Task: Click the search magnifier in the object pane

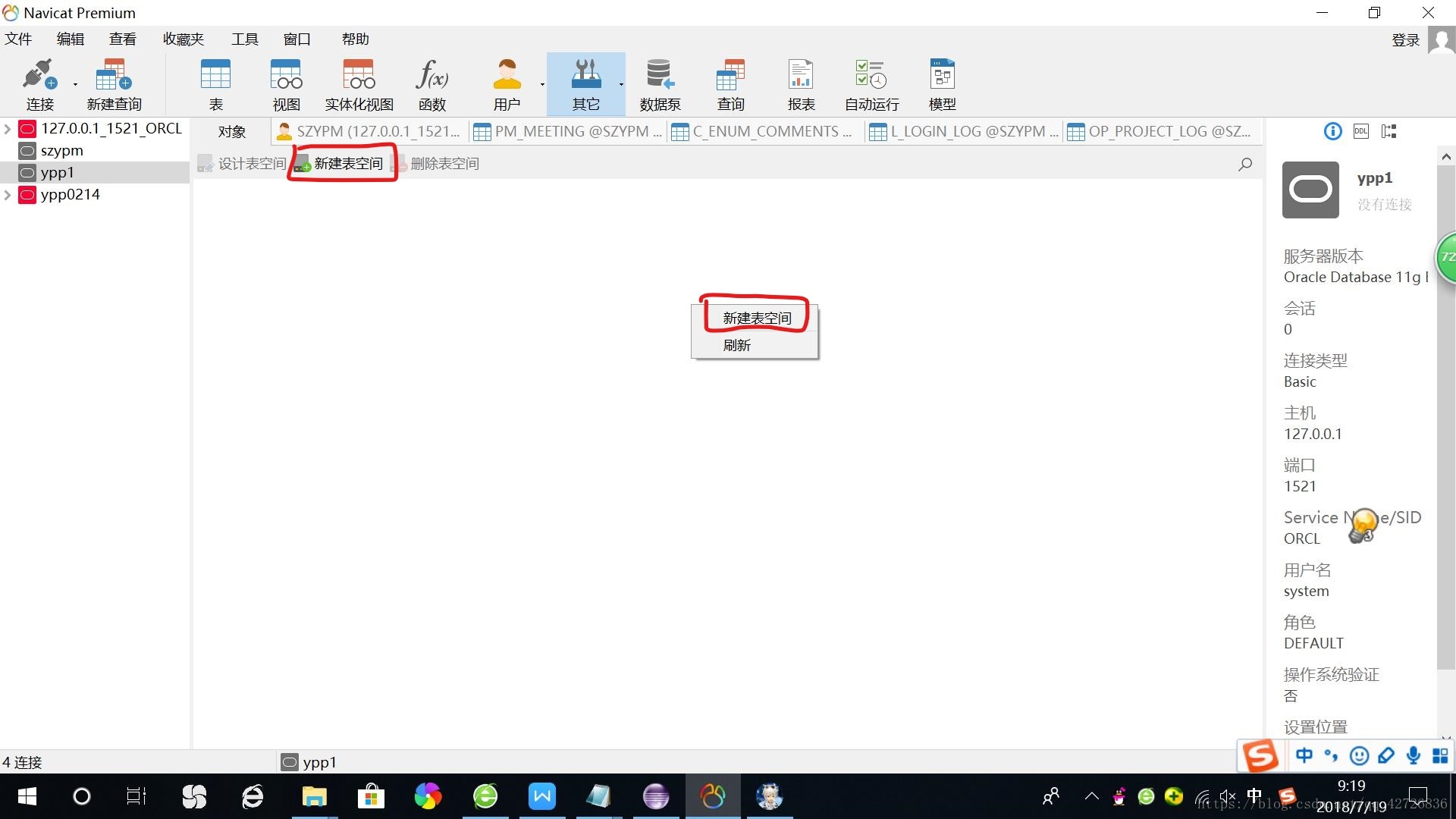Action: [x=1244, y=164]
